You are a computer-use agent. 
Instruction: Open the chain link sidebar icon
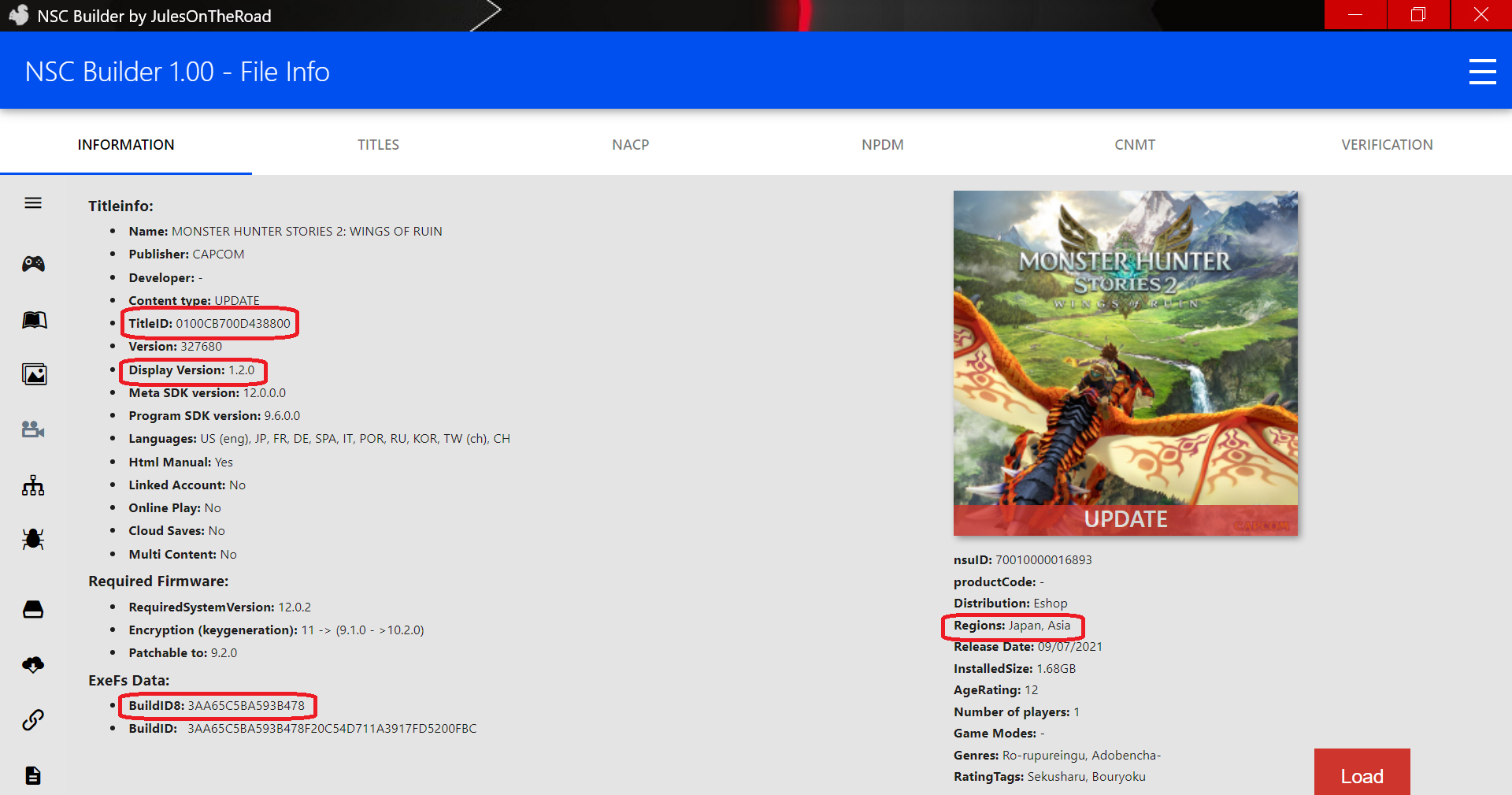(x=33, y=719)
